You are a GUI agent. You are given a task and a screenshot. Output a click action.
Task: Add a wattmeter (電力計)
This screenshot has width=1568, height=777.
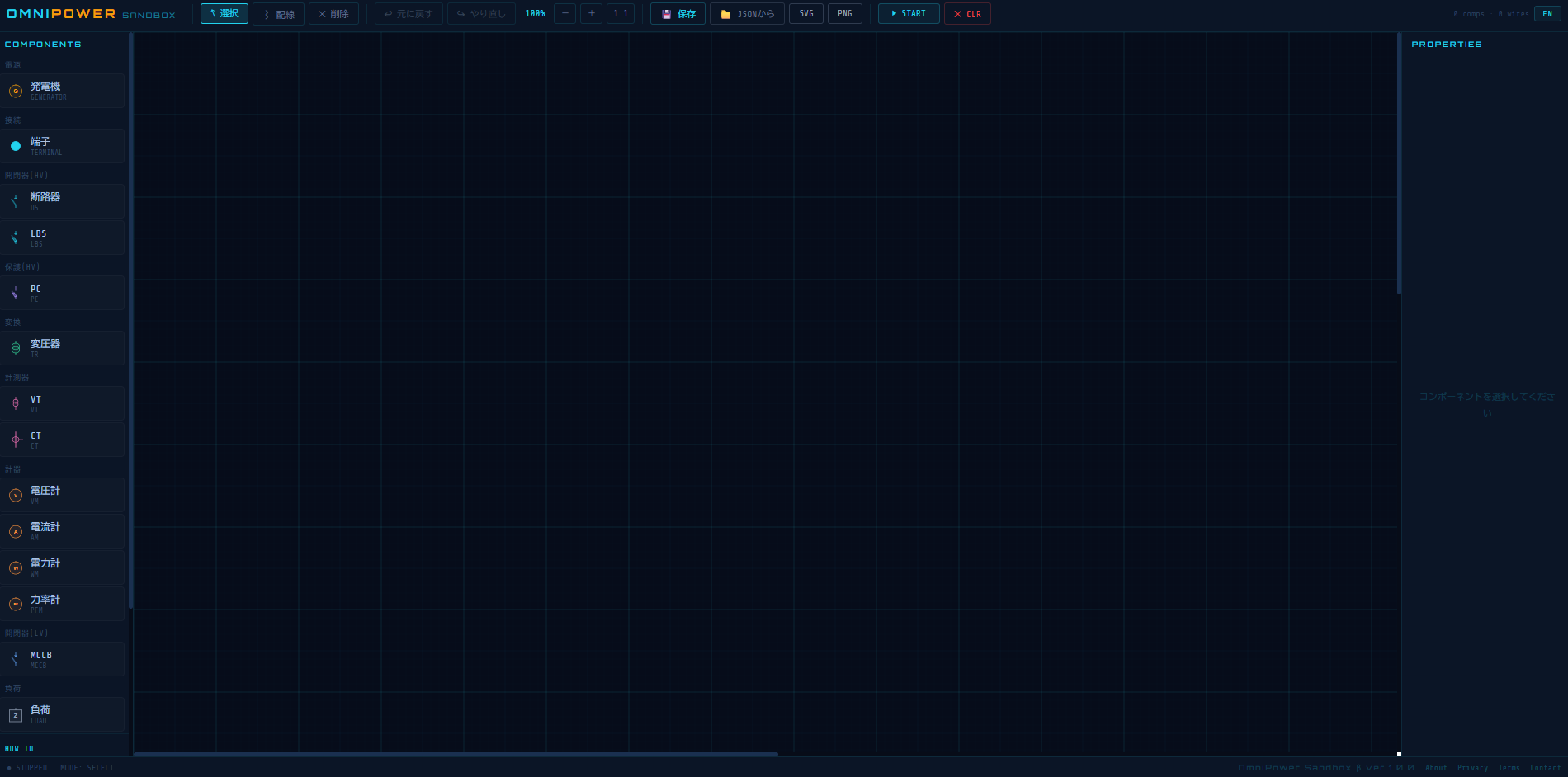click(63, 567)
